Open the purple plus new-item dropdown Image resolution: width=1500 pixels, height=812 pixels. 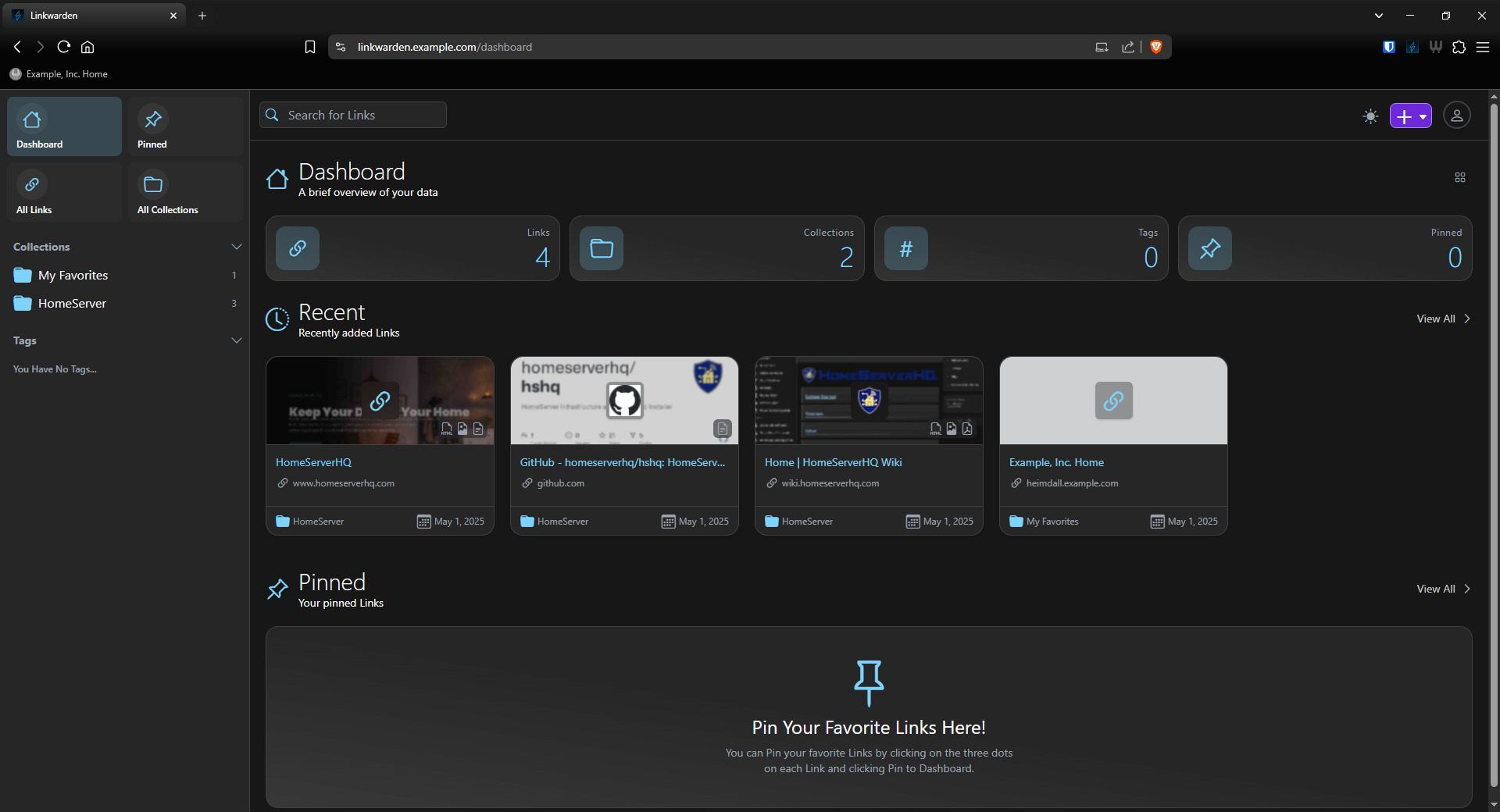pos(1410,116)
